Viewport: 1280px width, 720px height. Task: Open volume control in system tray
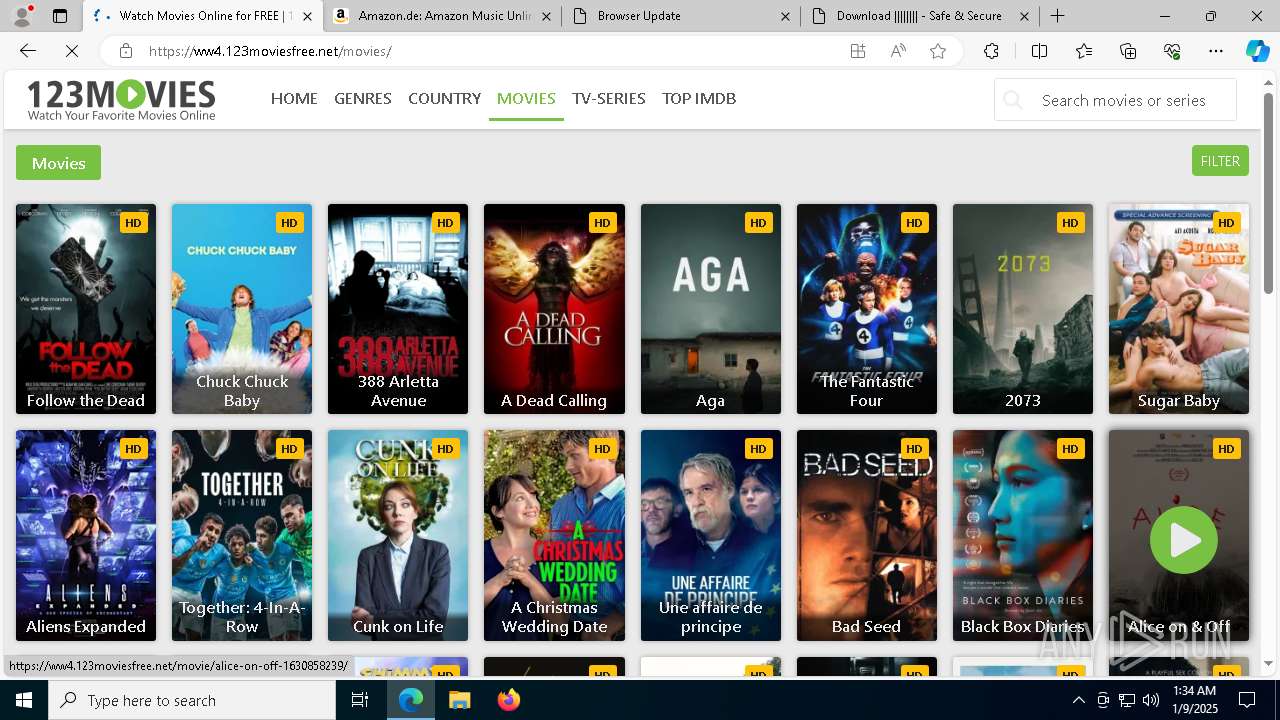(x=1151, y=700)
